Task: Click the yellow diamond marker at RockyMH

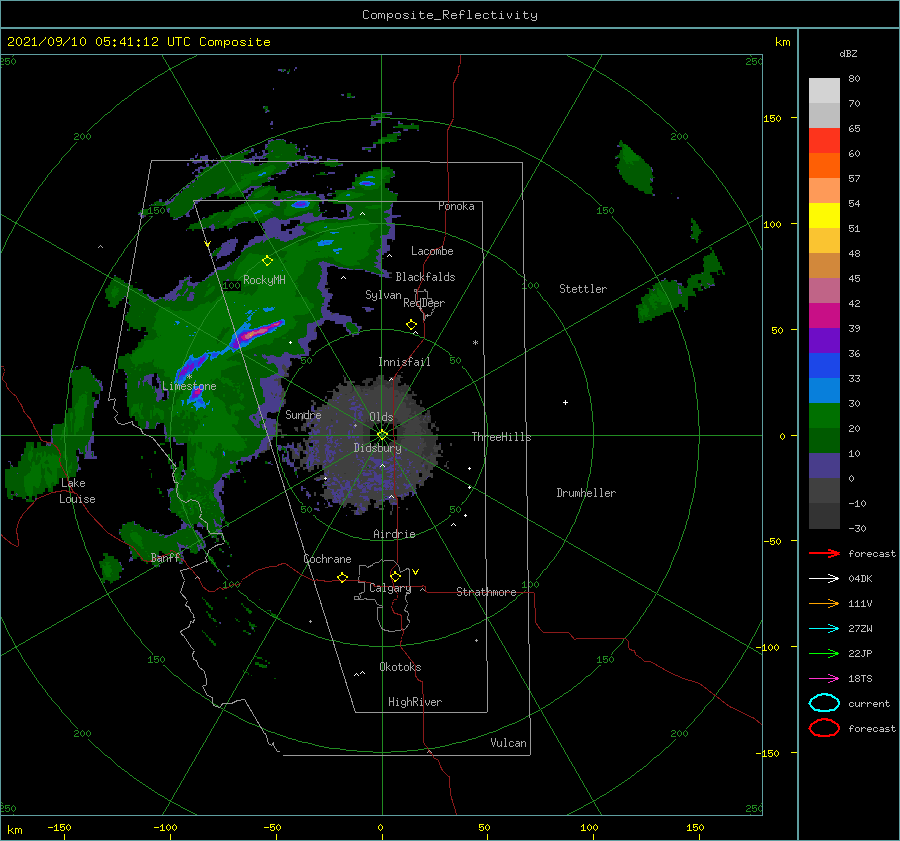Action: tap(267, 261)
